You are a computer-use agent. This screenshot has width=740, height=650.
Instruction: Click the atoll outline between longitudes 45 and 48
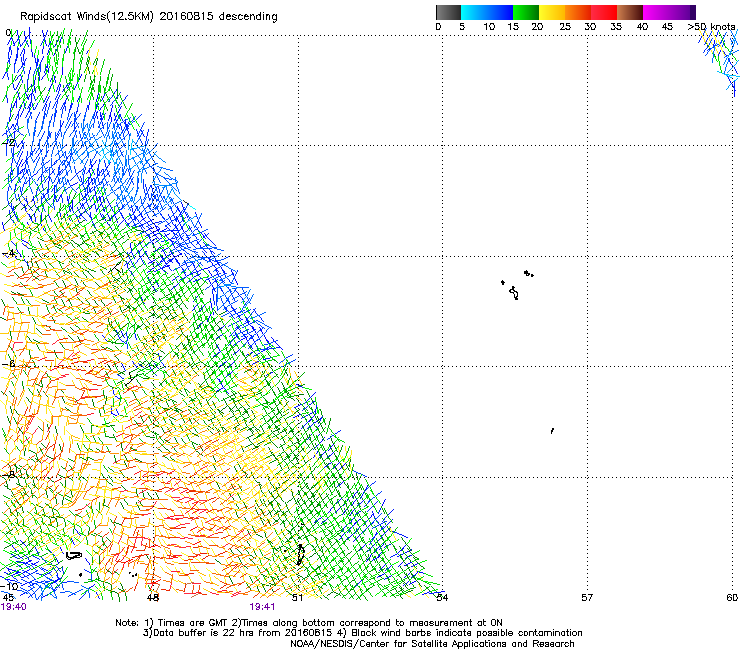(x=74, y=556)
